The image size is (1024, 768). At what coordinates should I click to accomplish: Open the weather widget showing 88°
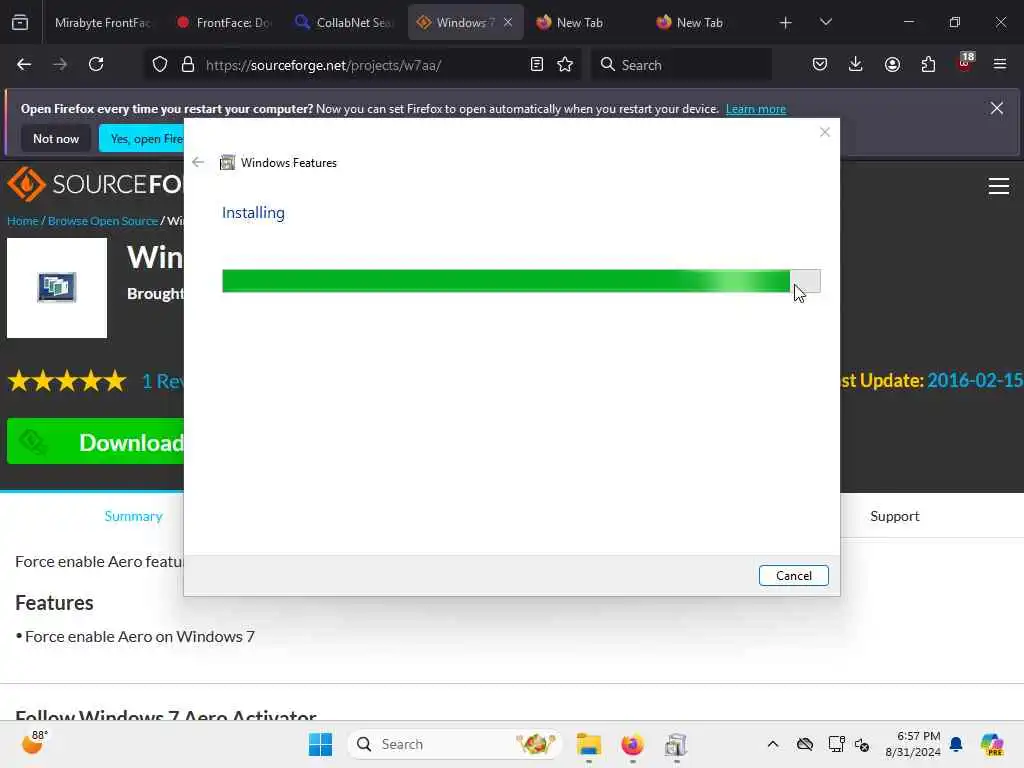(35, 743)
